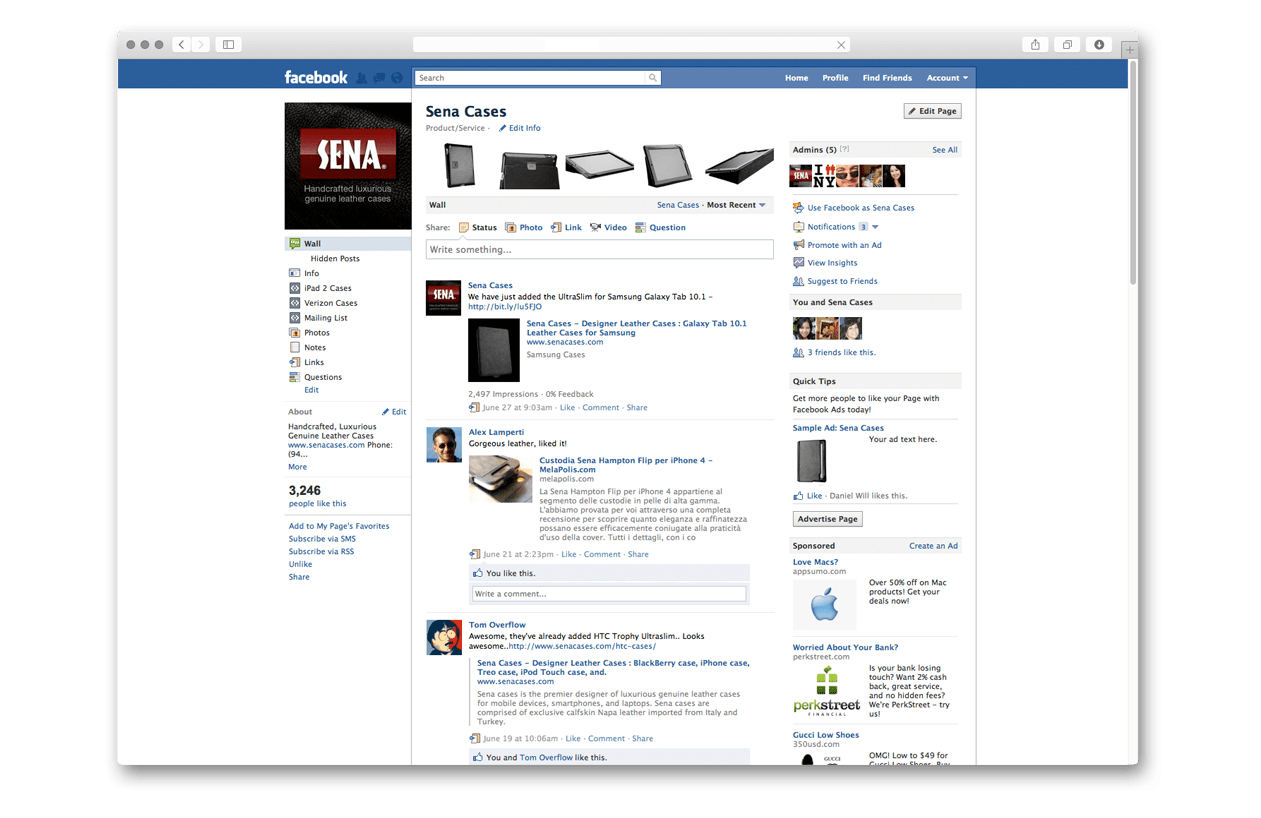Click Alex Lamperti profile picture
The image size is (1261, 818).
[x=444, y=445]
